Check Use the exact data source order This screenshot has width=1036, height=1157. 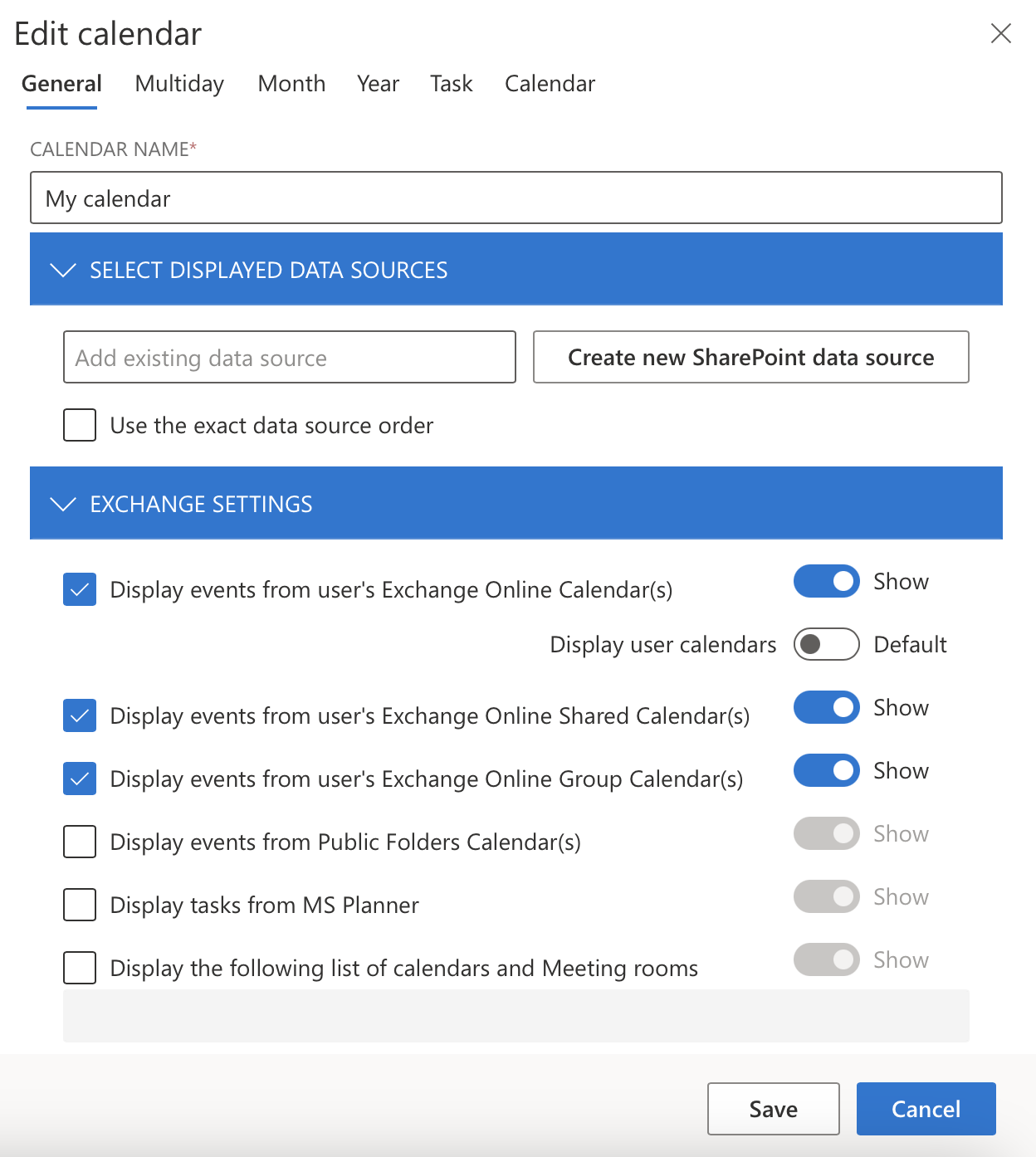click(x=79, y=425)
